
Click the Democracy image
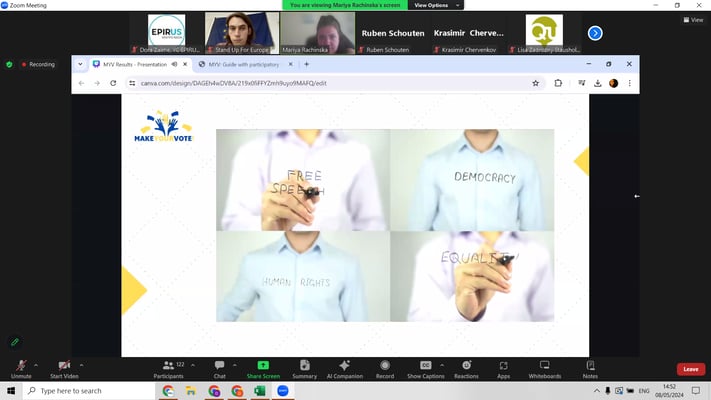(x=472, y=180)
